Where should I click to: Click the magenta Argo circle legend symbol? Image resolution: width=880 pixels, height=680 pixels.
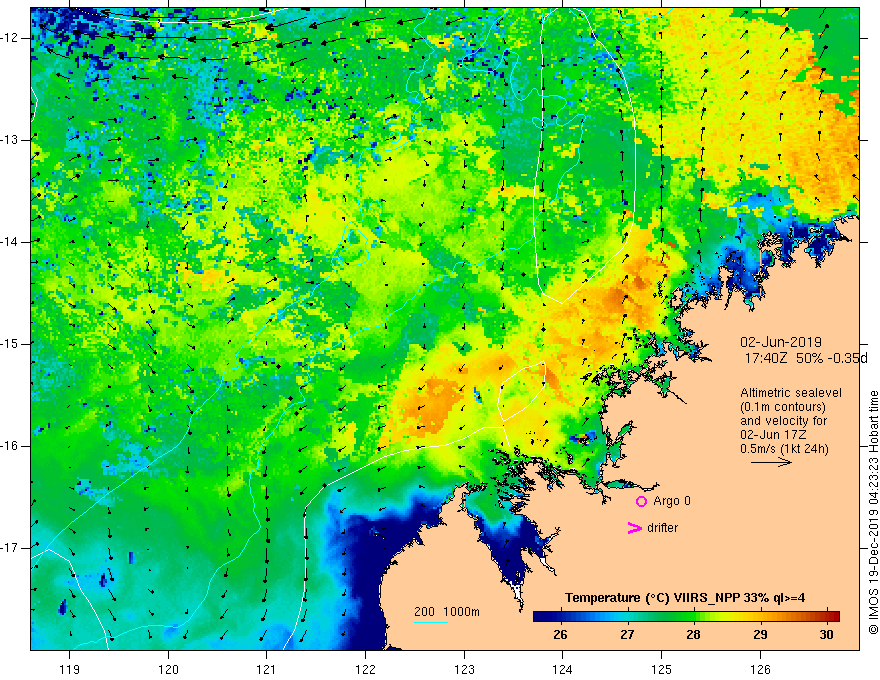641,502
